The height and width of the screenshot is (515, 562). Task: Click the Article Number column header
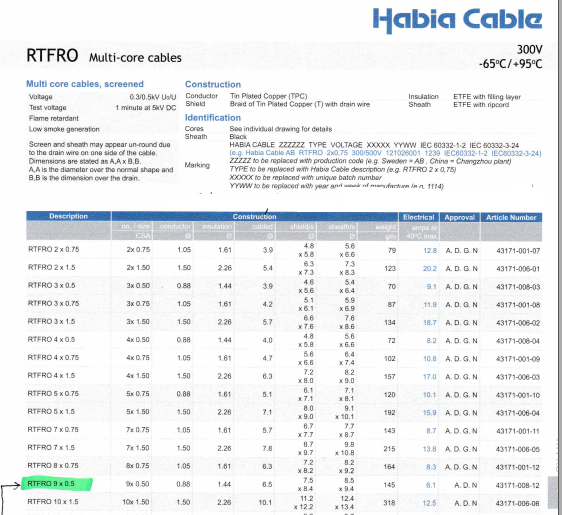pos(511,218)
